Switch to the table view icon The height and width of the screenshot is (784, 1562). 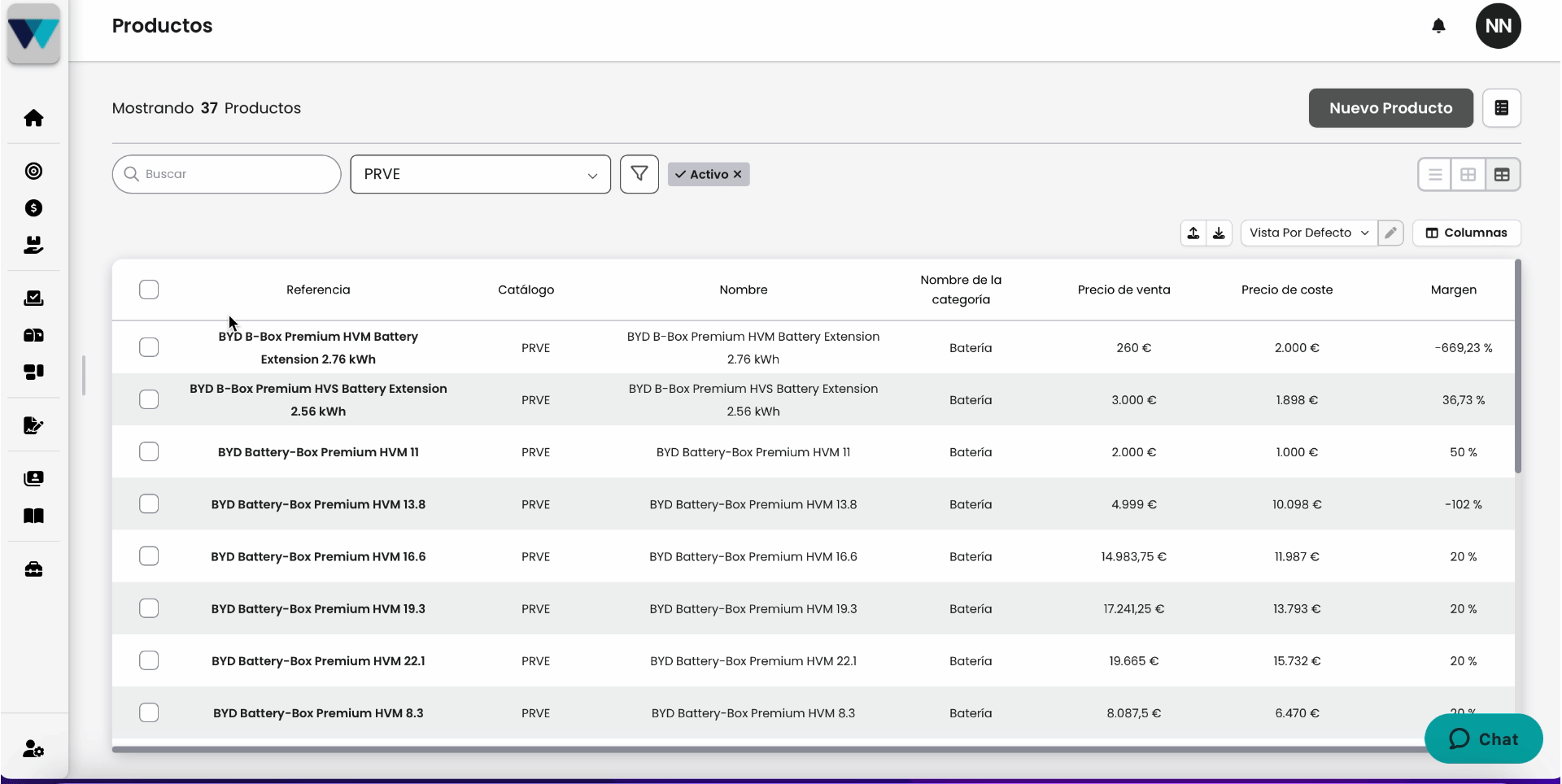(1502, 174)
